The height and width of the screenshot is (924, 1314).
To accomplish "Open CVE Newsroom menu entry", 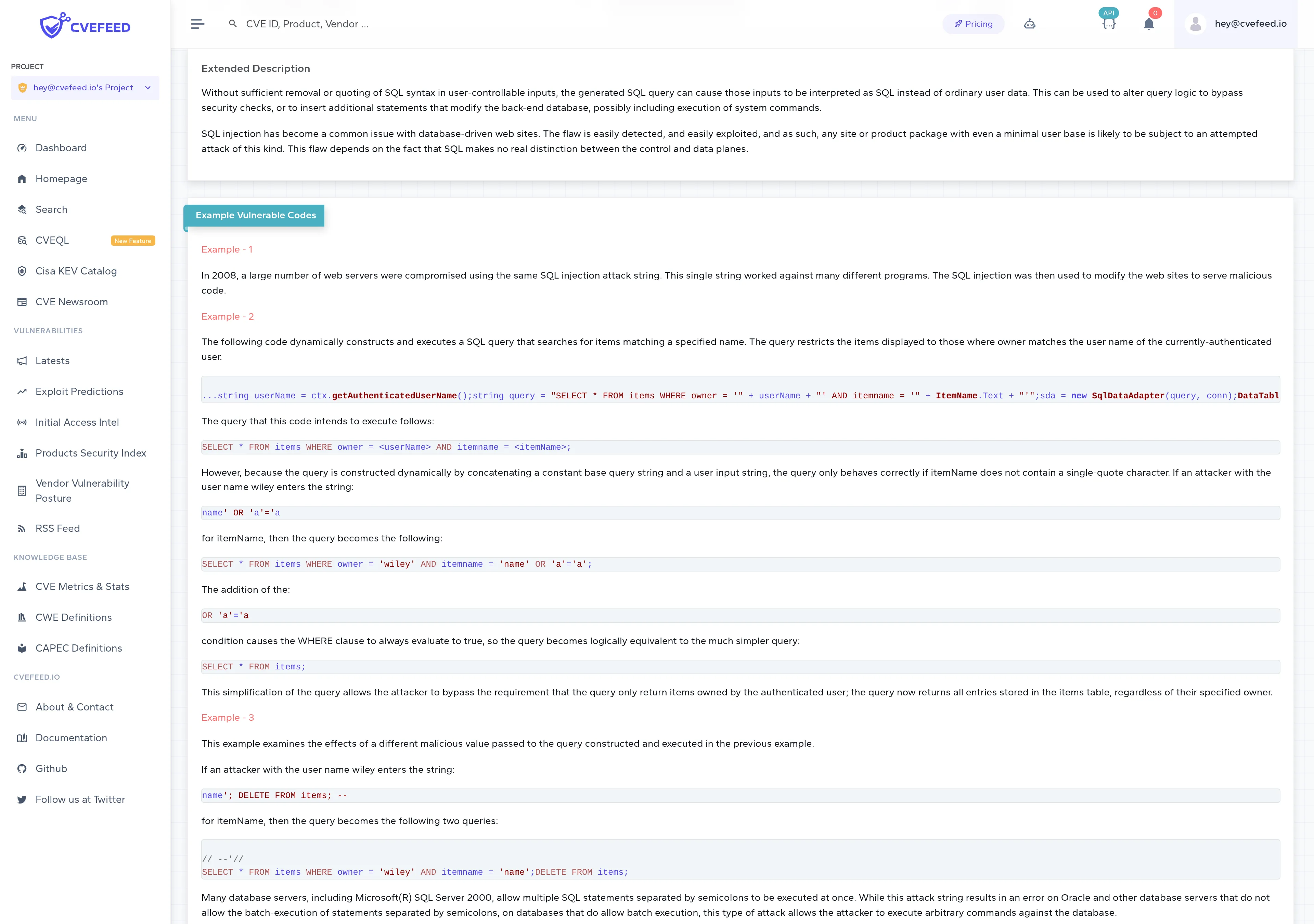I will click(72, 302).
